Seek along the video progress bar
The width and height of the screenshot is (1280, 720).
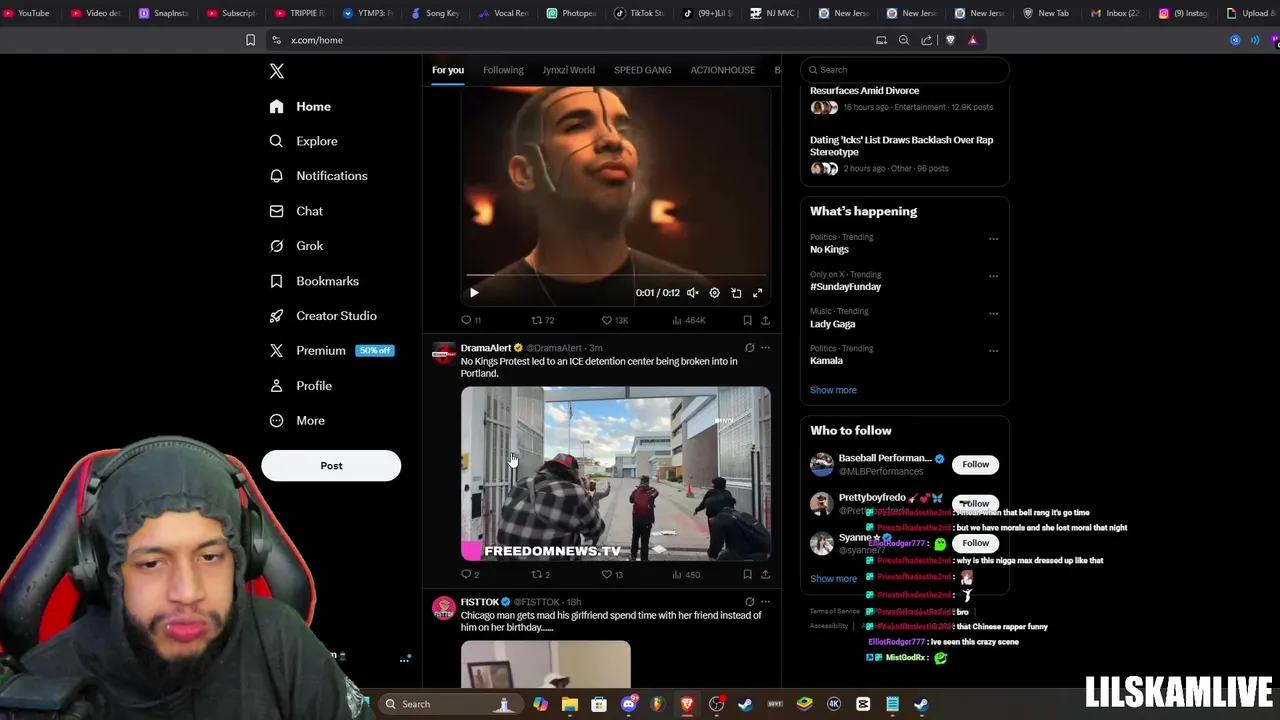(x=615, y=275)
